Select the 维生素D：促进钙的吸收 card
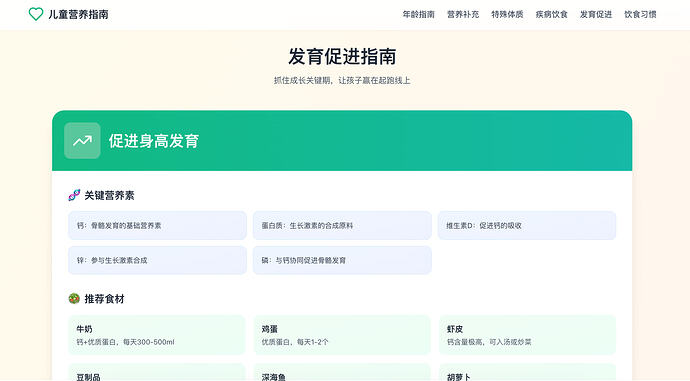This screenshot has height=381, width=690. coord(527,226)
